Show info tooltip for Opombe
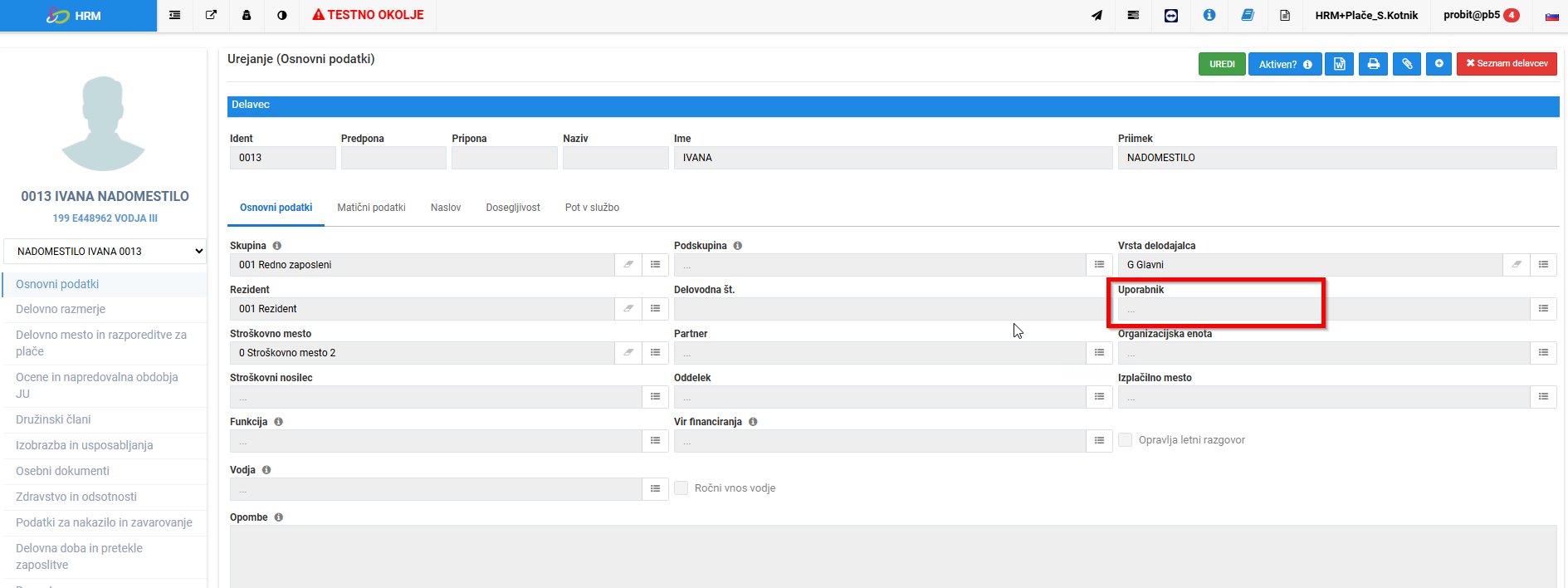Viewport: 1568px width, 588px height. [278, 517]
